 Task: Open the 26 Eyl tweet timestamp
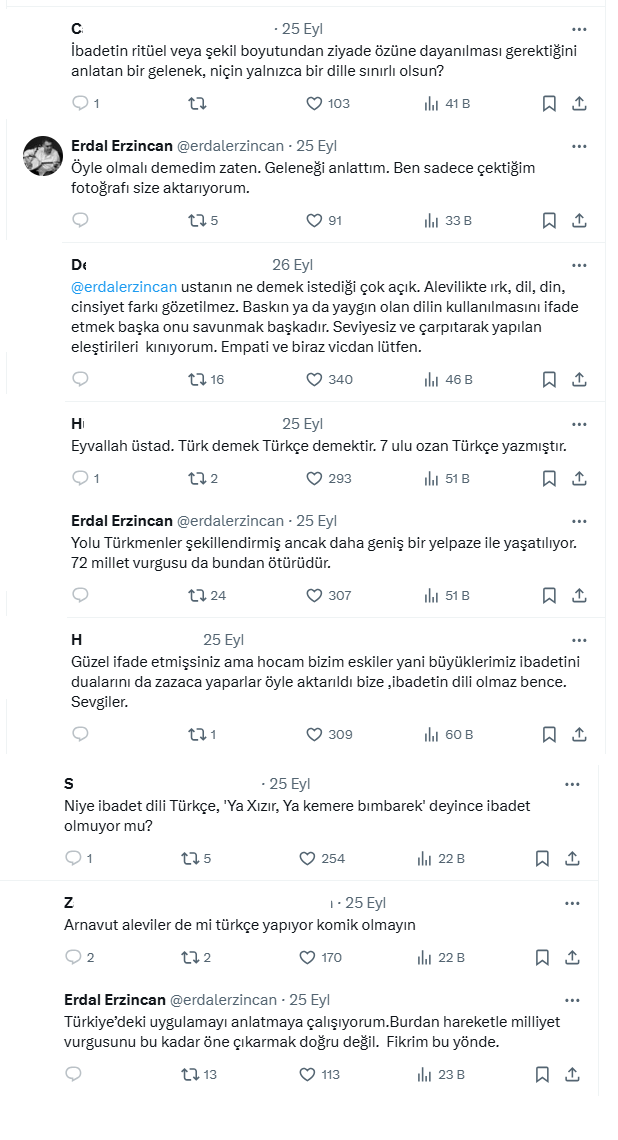click(x=293, y=264)
